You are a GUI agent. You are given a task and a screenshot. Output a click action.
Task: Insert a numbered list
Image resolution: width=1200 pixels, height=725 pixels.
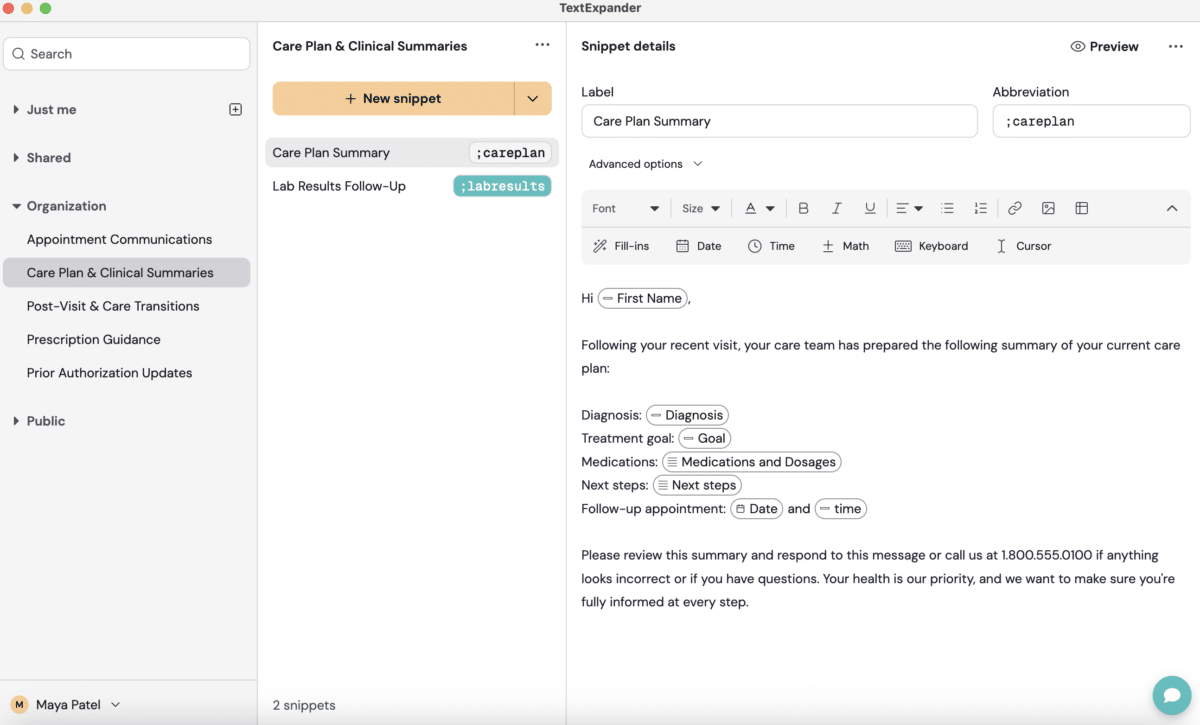[x=980, y=208]
